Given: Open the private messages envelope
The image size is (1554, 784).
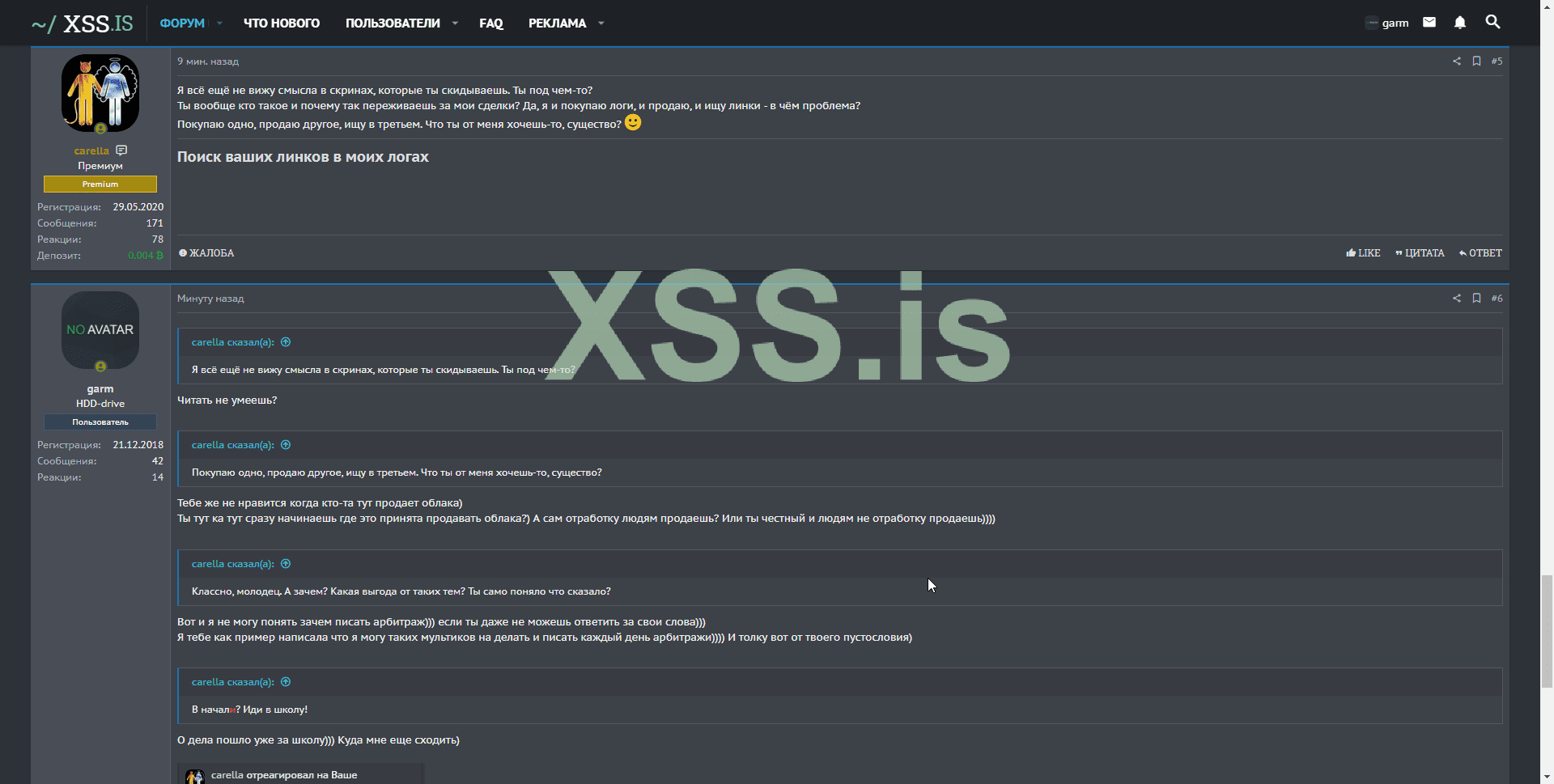Looking at the screenshot, I should coord(1429,23).
